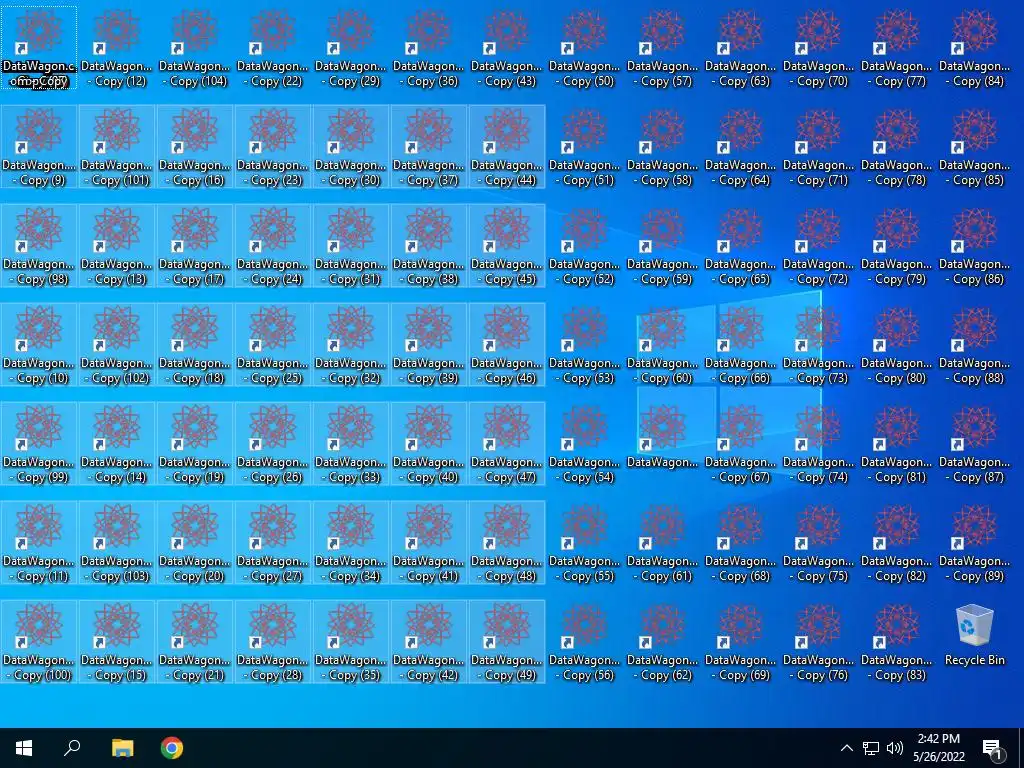The height and width of the screenshot is (768, 1024).
Task: Select DataWagon Copy (80) icon
Action: (897, 345)
